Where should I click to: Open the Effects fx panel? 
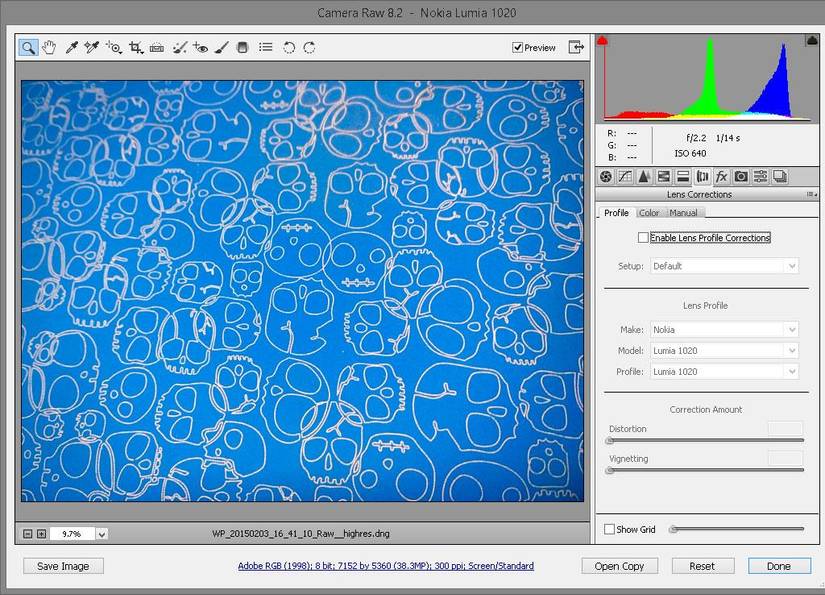pyautogui.click(x=721, y=177)
